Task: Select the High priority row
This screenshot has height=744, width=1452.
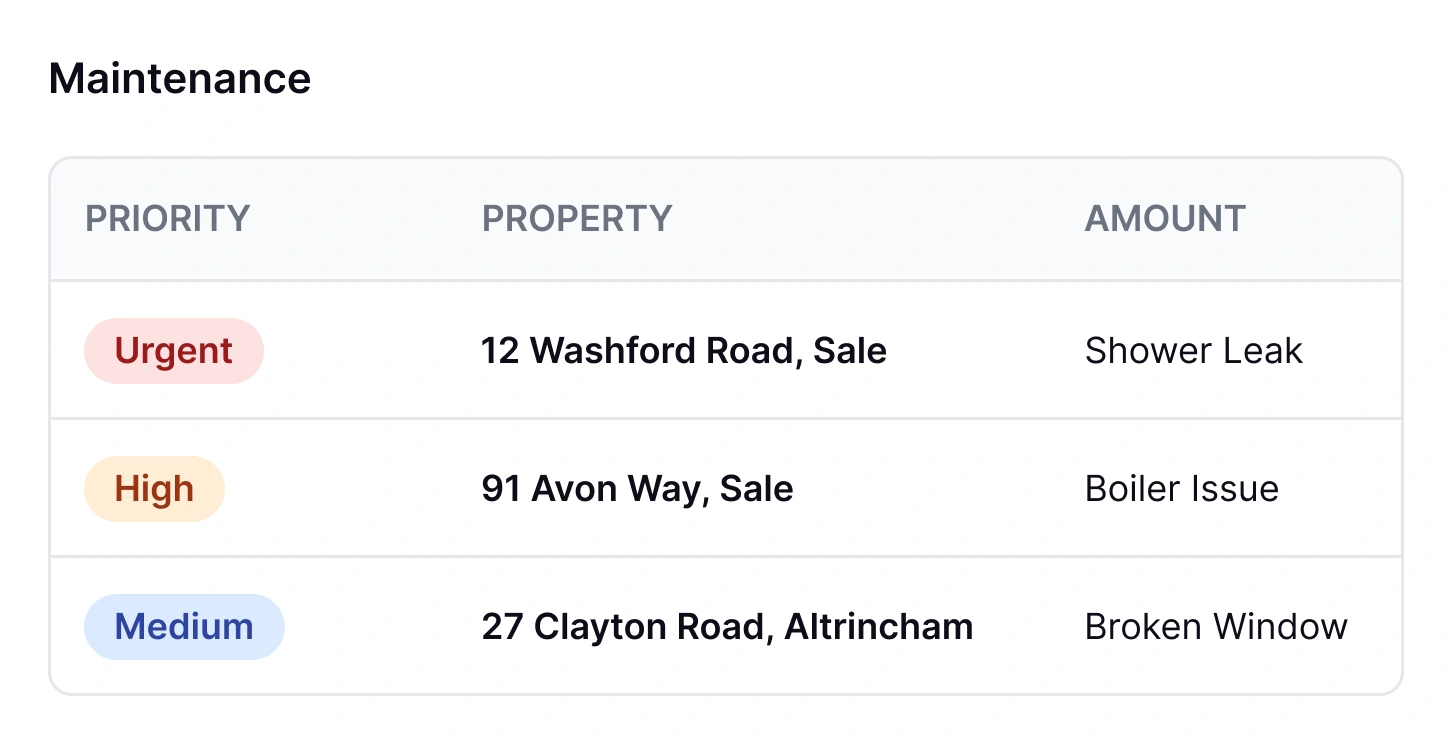Action: pyautogui.click(x=726, y=488)
